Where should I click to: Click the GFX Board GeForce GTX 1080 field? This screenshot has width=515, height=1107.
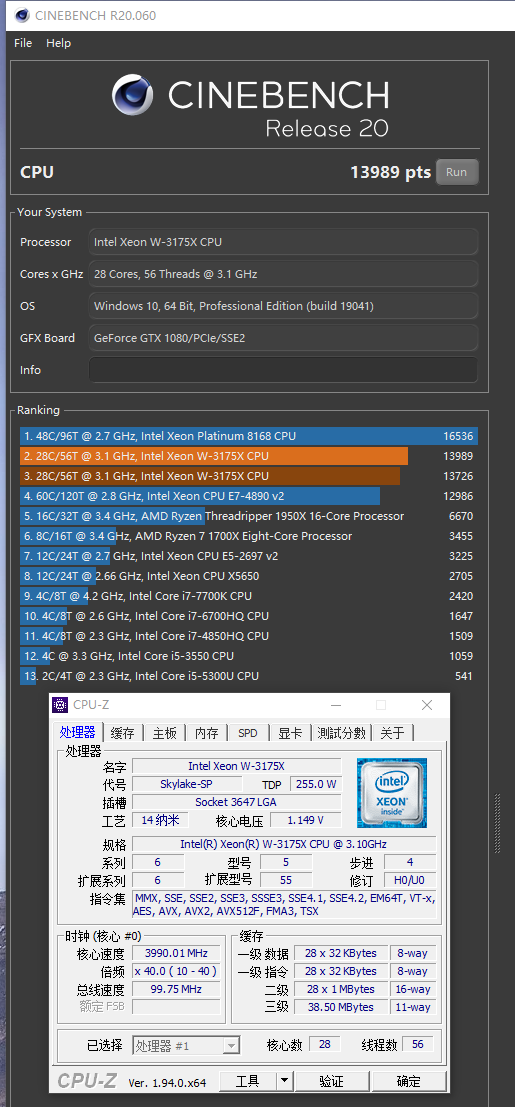(x=283, y=338)
